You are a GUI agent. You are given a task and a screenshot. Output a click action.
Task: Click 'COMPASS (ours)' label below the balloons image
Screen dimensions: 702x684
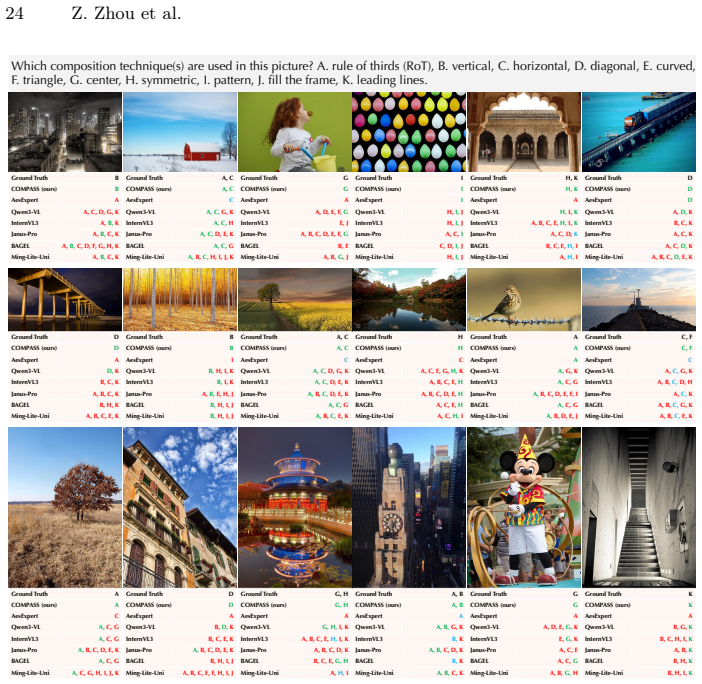tap(378, 189)
